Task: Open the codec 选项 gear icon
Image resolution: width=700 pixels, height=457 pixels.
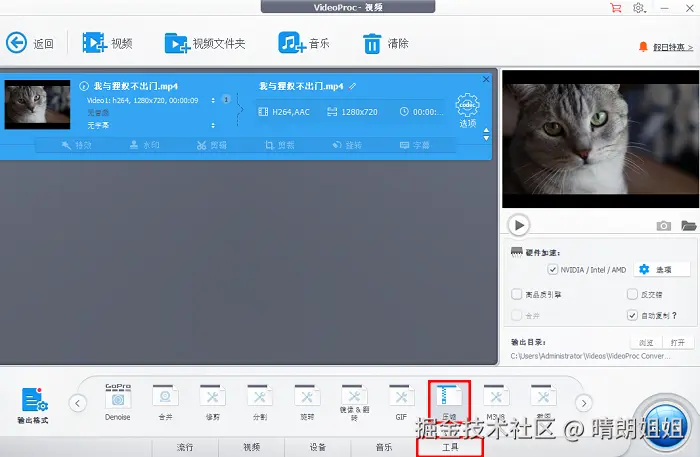Action: pyautogui.click(x=467, y=105)
